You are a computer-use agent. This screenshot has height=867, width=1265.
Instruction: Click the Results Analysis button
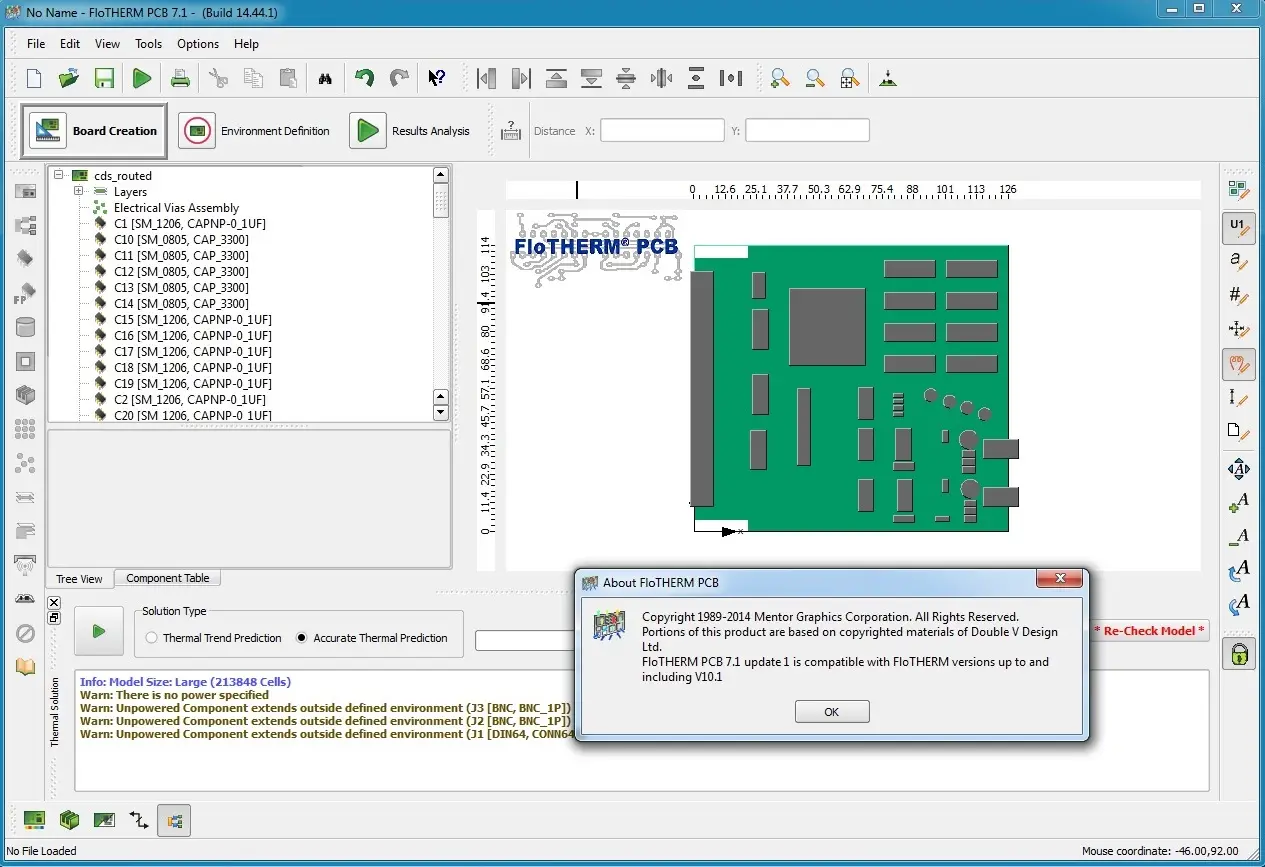click(x=411, y=131)
